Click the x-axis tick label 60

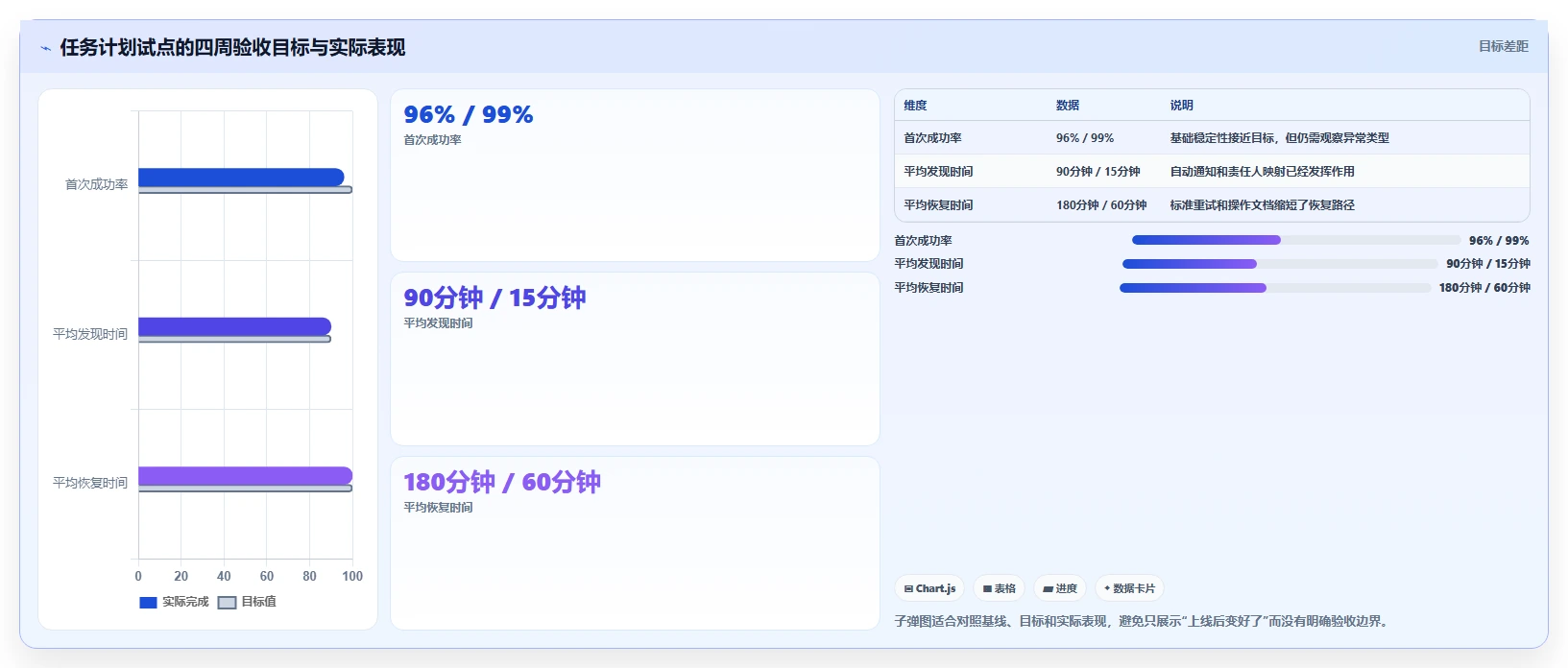pyautogui.click(x=267, y=577)
